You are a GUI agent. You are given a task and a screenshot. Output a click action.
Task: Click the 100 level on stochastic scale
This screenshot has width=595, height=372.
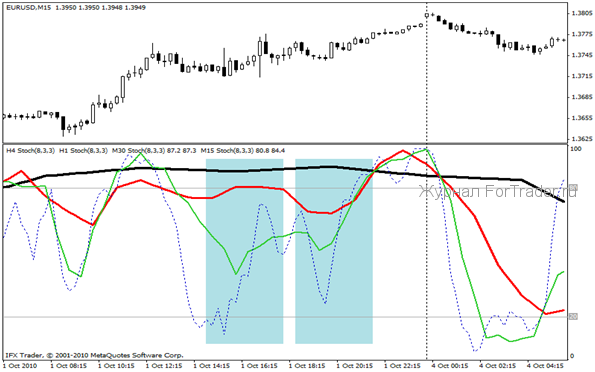coord(576,149)
